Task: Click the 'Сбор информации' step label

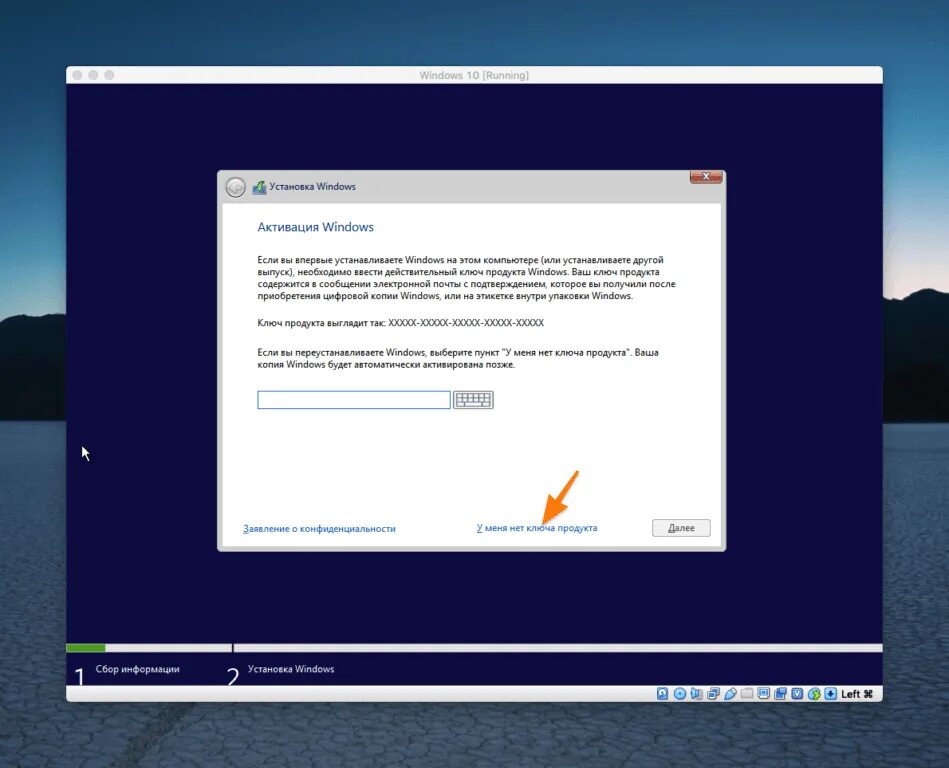Action: click(x=137, y=669)
